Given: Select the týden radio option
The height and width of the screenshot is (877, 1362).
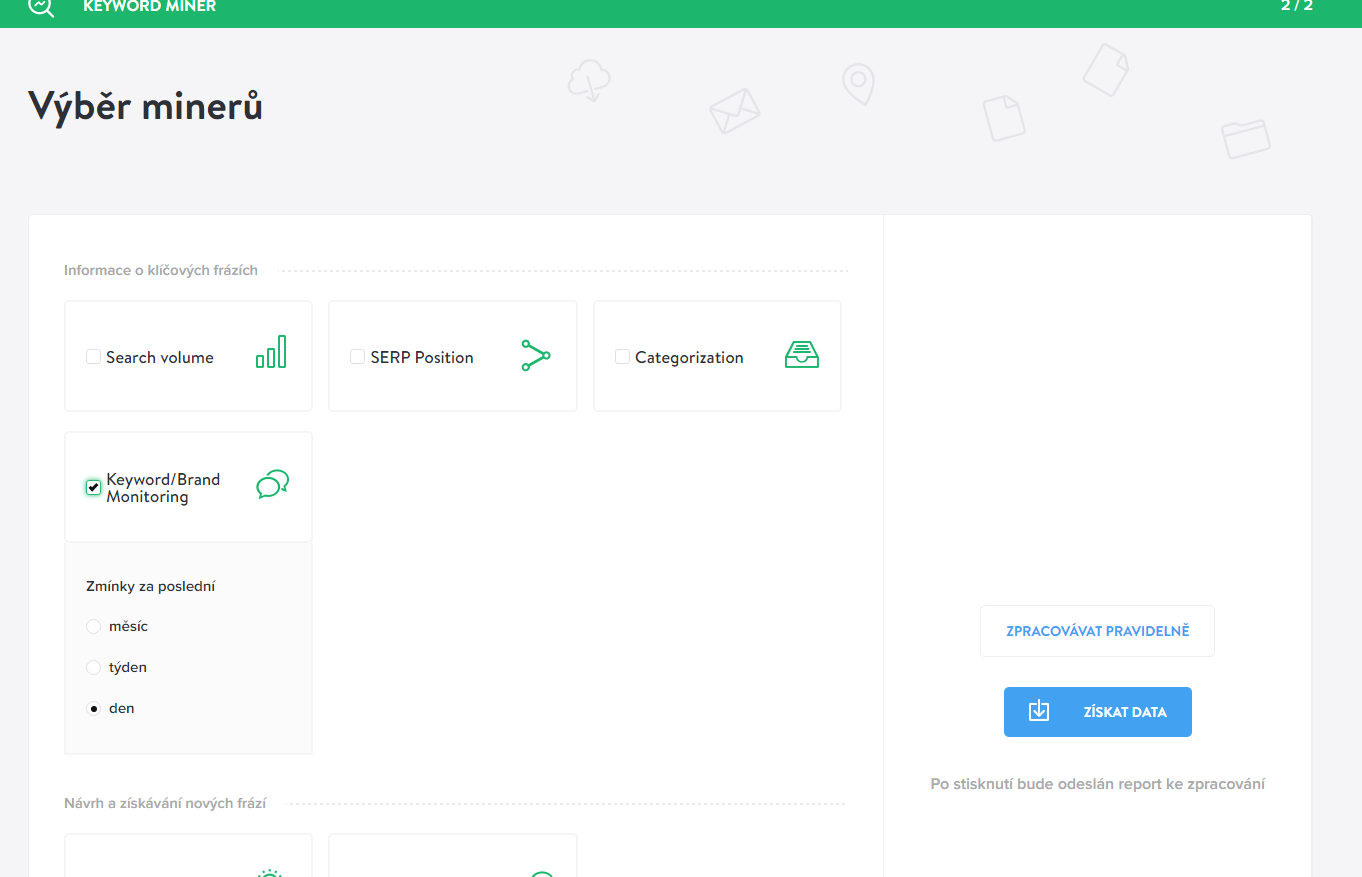Looking at the screenshot, I should (93, 667).
